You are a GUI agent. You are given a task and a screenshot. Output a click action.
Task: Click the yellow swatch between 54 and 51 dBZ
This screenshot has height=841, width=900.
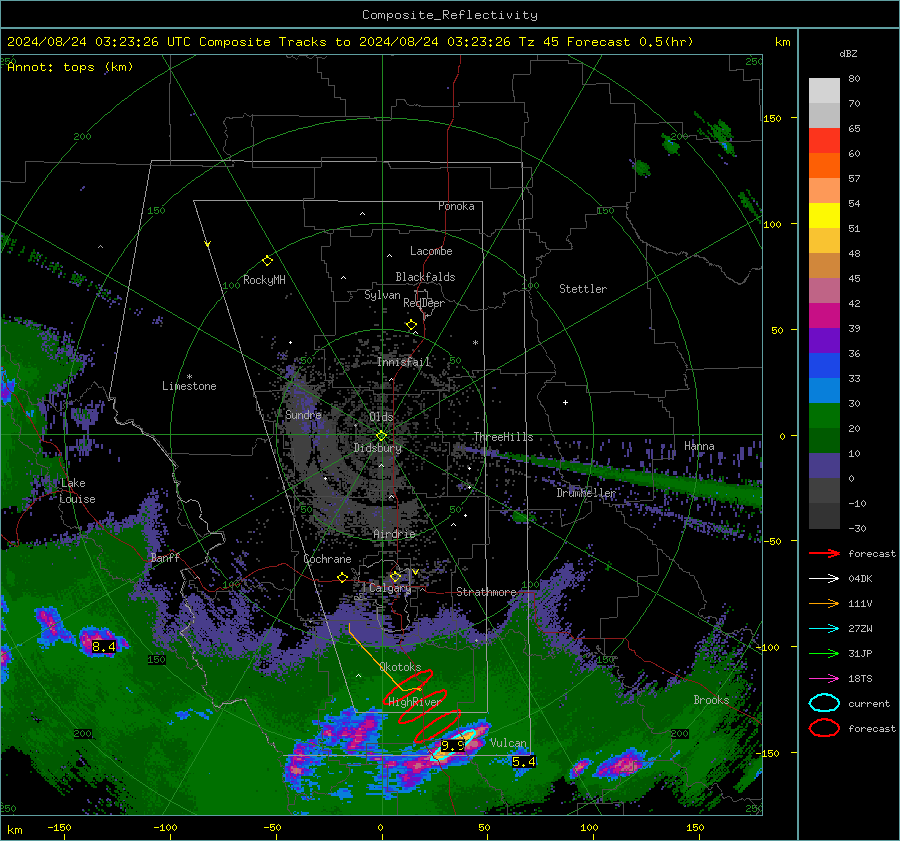(x=824, y=216)
